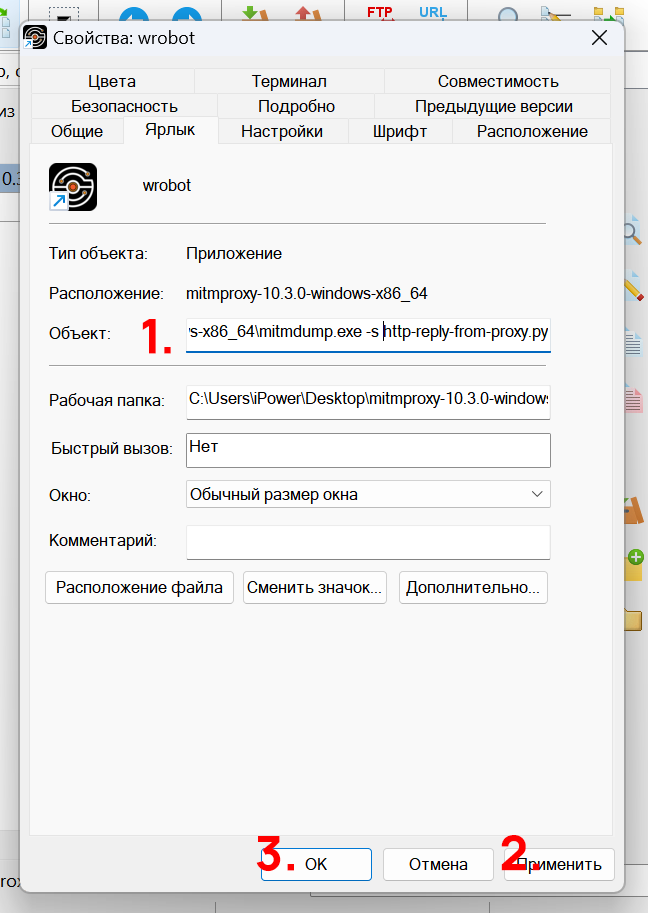648x913 pixels.
Task: Switch to the Общие tab
Action: 77,132
